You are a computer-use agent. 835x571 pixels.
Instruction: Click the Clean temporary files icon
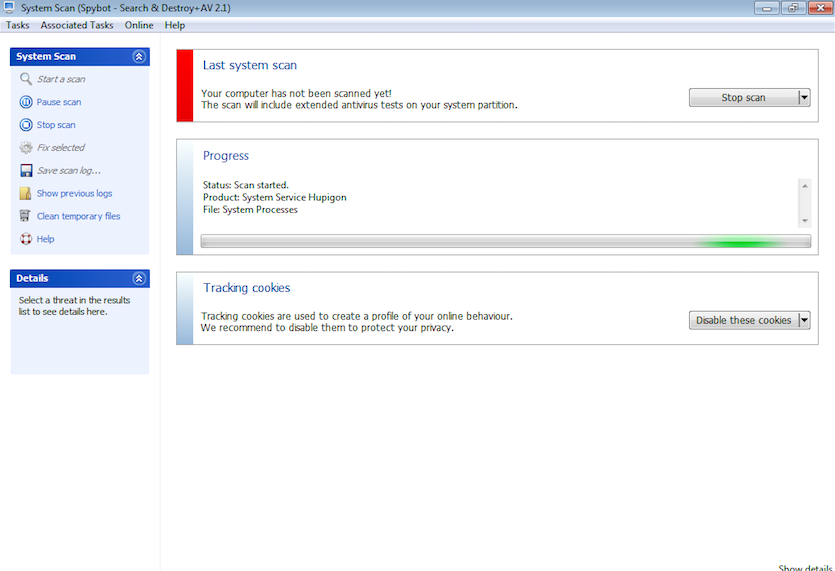pyautogui.click(x=25, y=216)
